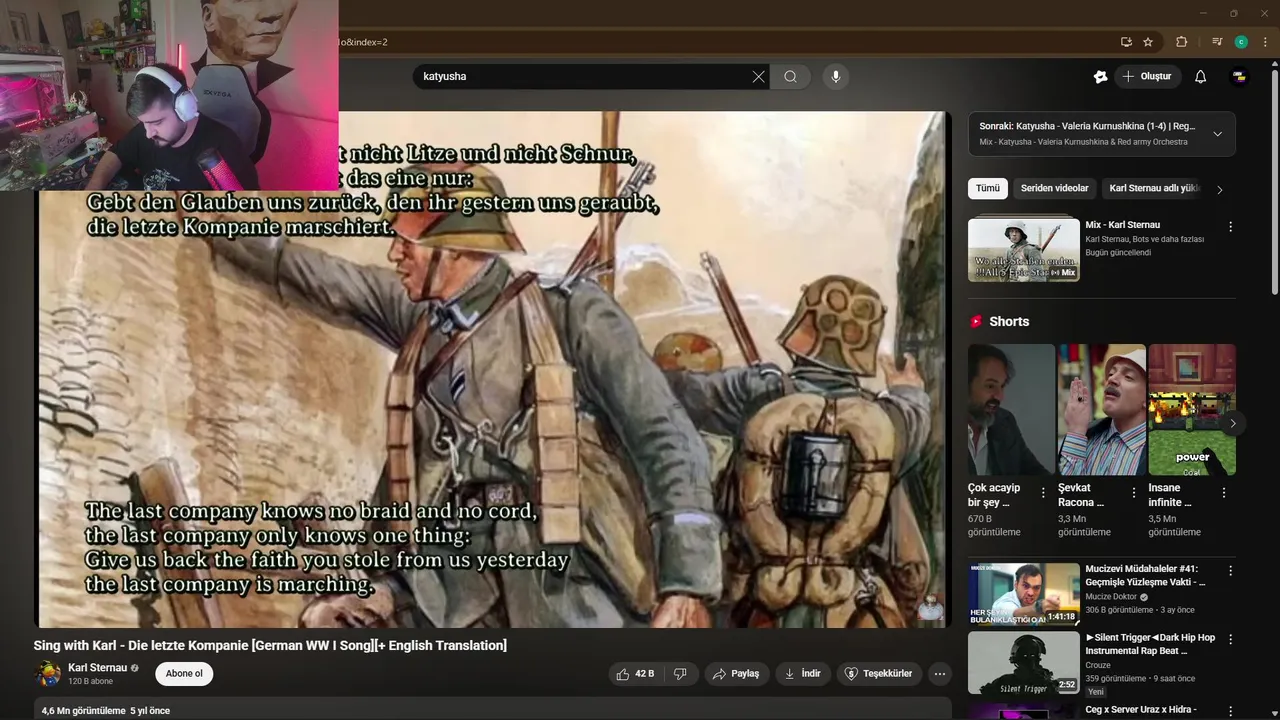This screenshot has width=1280, height=720.
Task: Open Silent Trigger Dark Hip Hop title
Action: 1150,644
